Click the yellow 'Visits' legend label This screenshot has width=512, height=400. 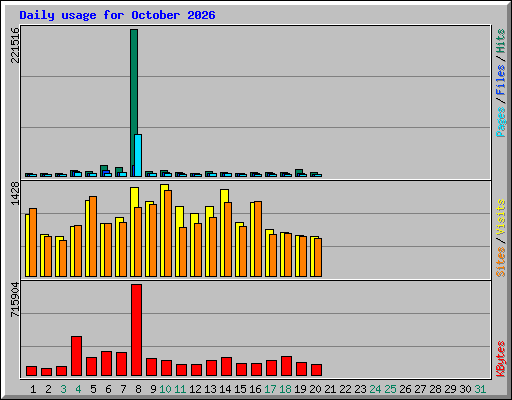tap(501, 217)
